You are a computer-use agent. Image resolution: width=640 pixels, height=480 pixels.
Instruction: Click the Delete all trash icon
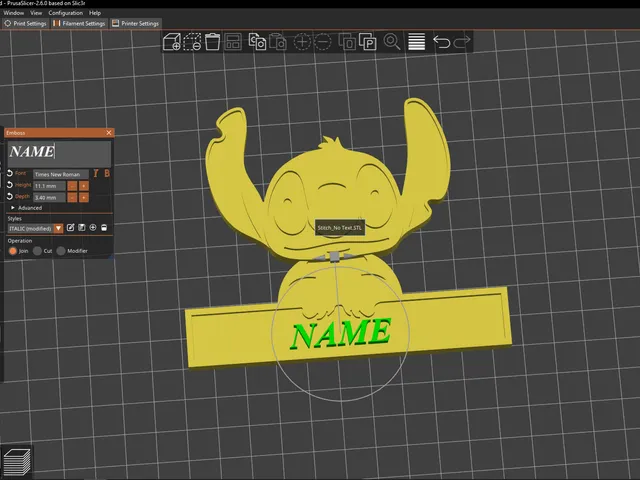(x=212, y=42)
